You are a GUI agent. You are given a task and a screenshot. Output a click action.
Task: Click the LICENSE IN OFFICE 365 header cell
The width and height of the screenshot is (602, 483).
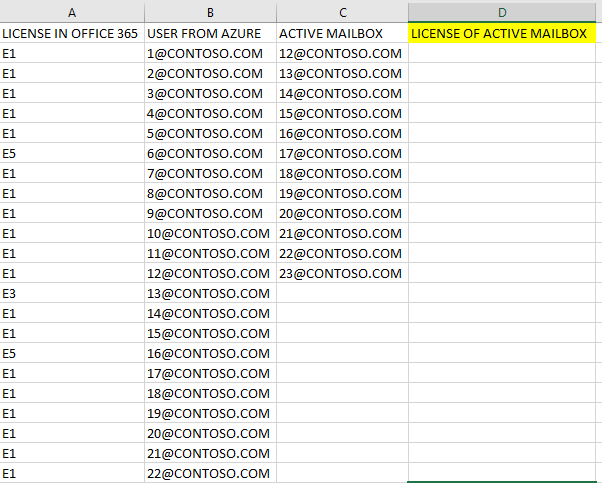[x=72, y=33]
